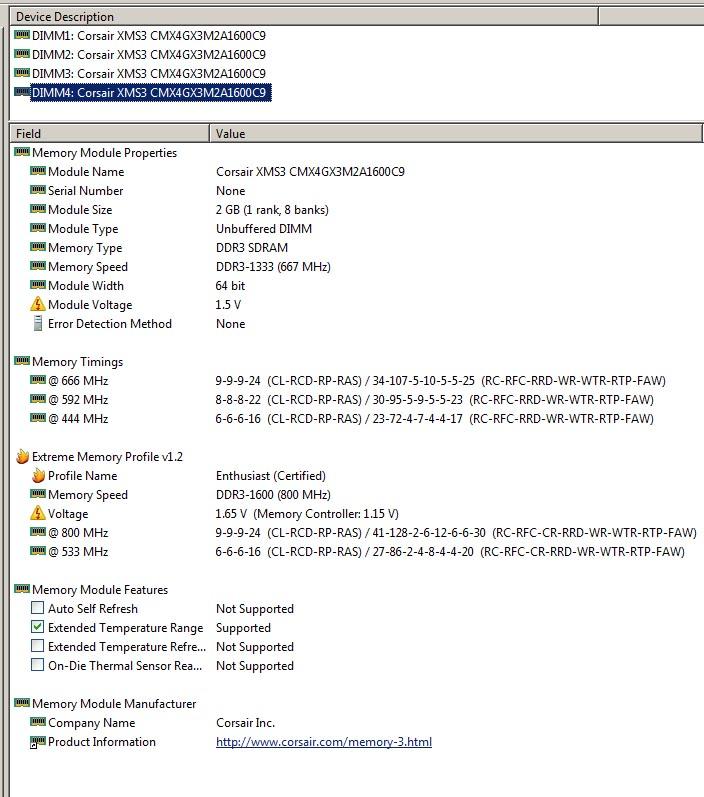
Task: Select the '64 bit' module width value
Action: coord(230,286)
